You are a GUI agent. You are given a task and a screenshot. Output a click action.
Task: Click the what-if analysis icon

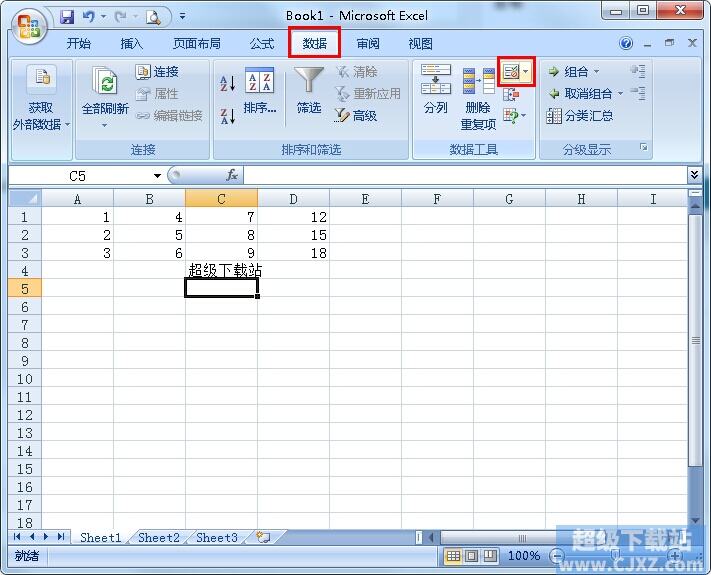click(510, 116)
